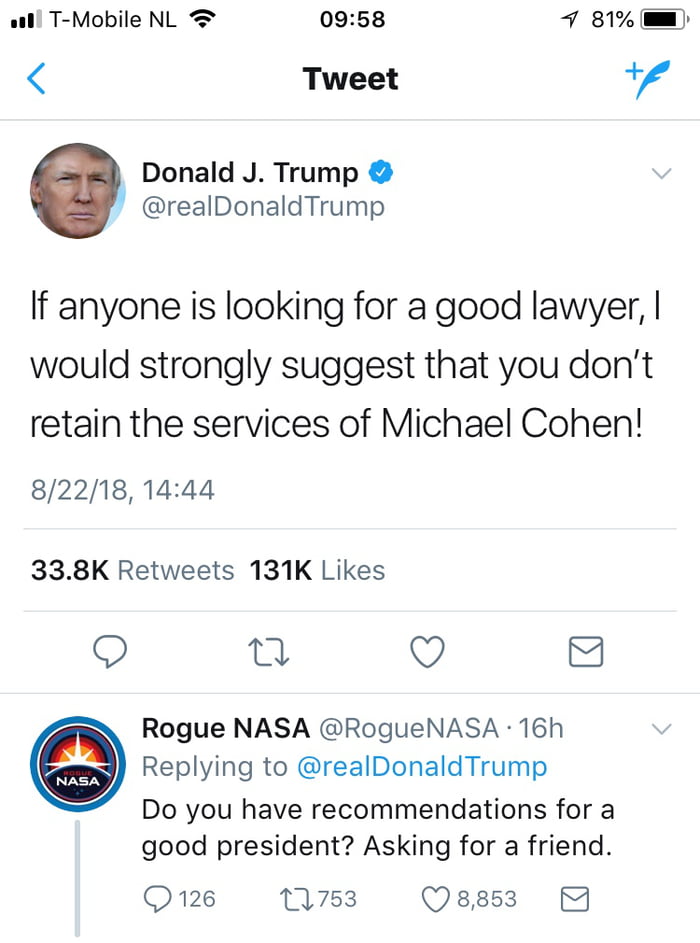The height and width of the screenshot is (943, 700).
Task: Tap the battery indicator in status bar
Action: coord(662,19)
